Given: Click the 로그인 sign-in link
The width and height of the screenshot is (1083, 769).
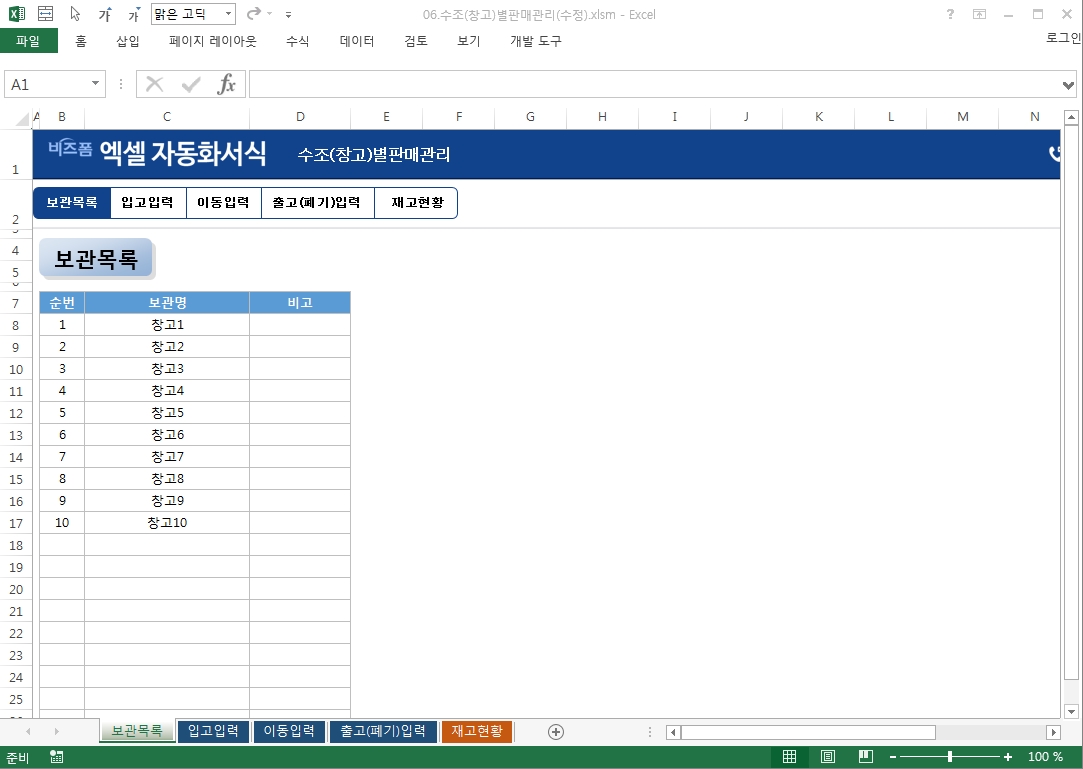Looking at the screenshot, I should [1064, 37].
